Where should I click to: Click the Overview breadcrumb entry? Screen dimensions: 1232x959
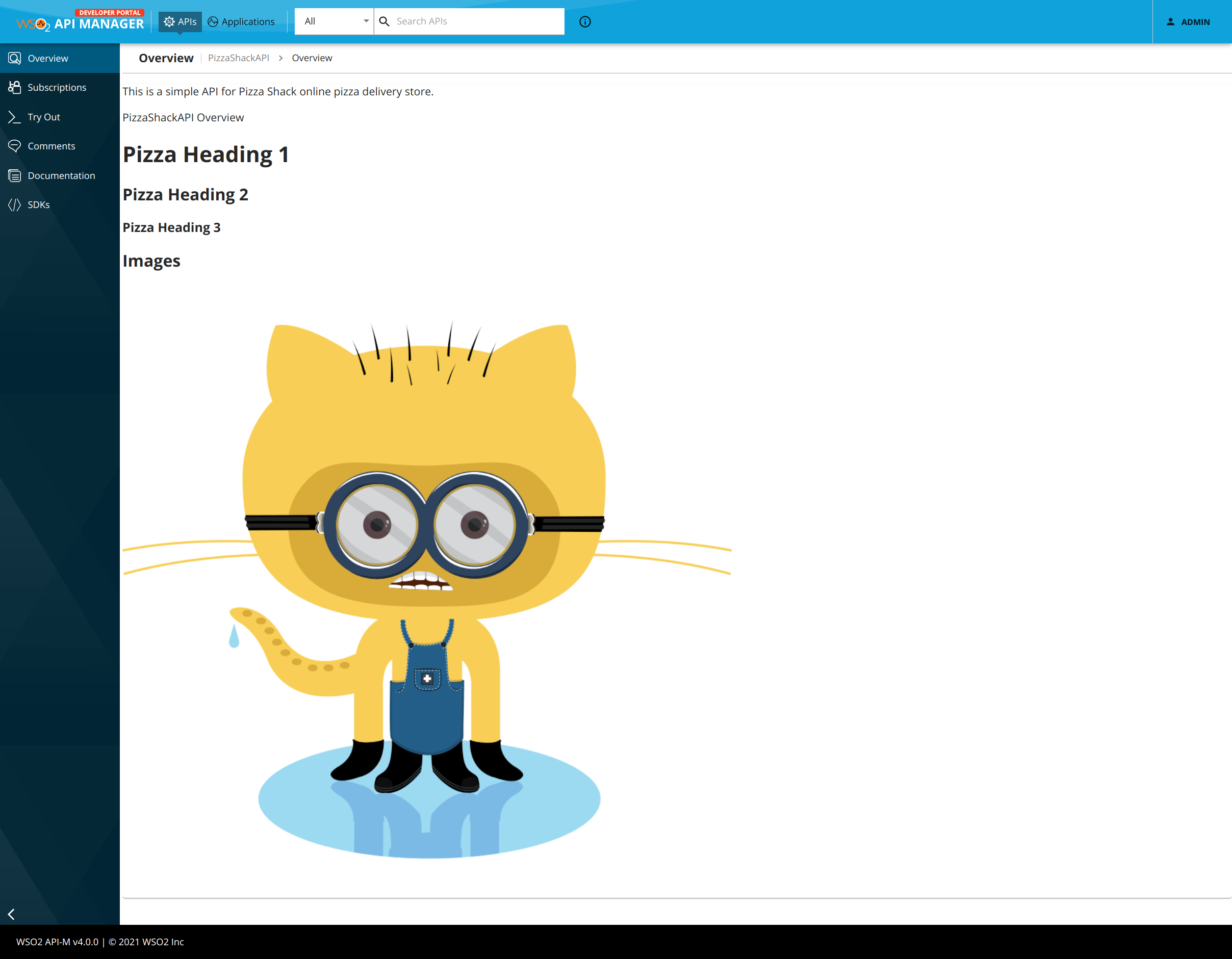click(312, 58)
